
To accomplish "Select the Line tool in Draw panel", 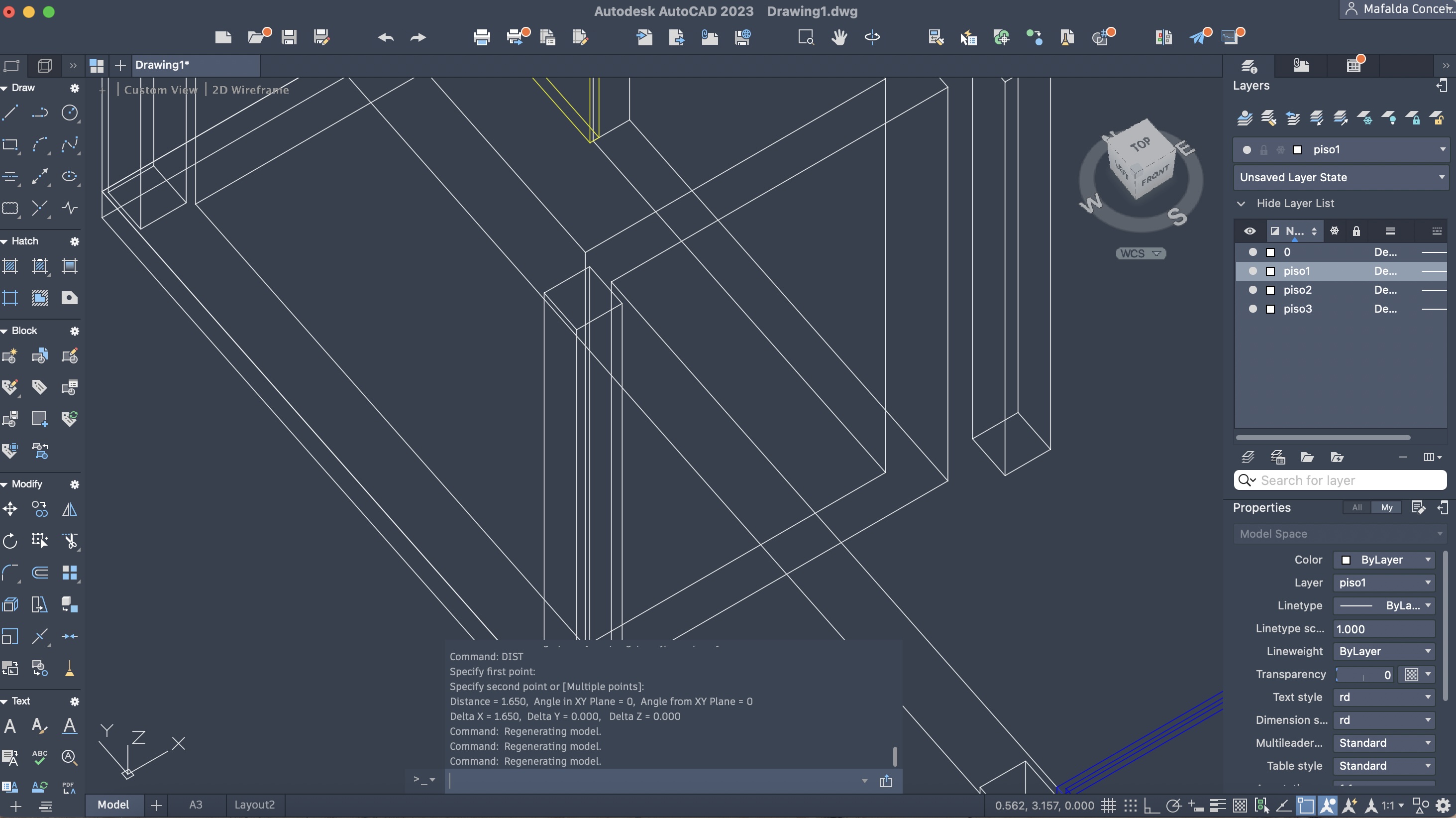I will (x=10, y=113).
